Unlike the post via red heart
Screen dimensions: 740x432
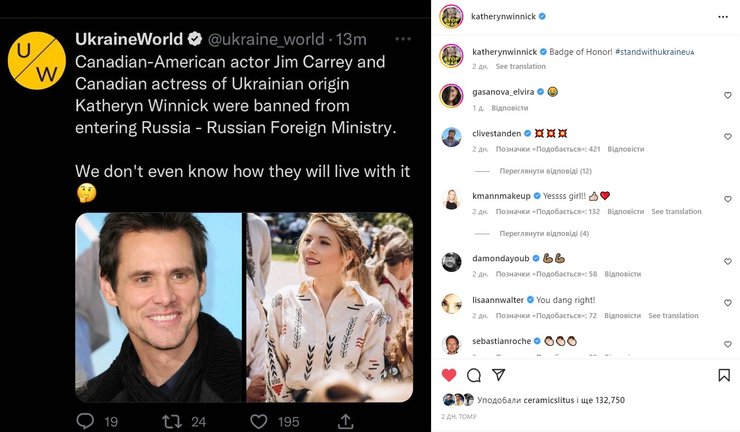click(x=449, y=375)
